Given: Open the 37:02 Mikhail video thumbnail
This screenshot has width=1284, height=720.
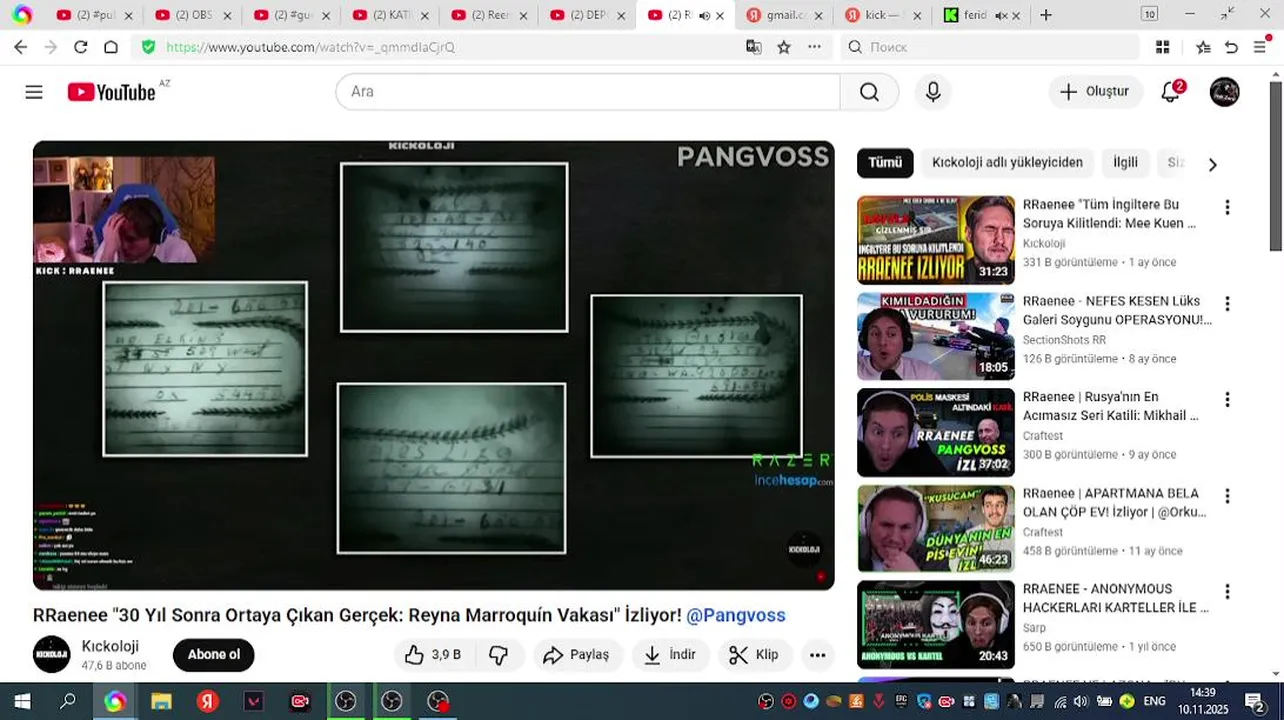Looking at the screenshot, I should tap(936, 432).
